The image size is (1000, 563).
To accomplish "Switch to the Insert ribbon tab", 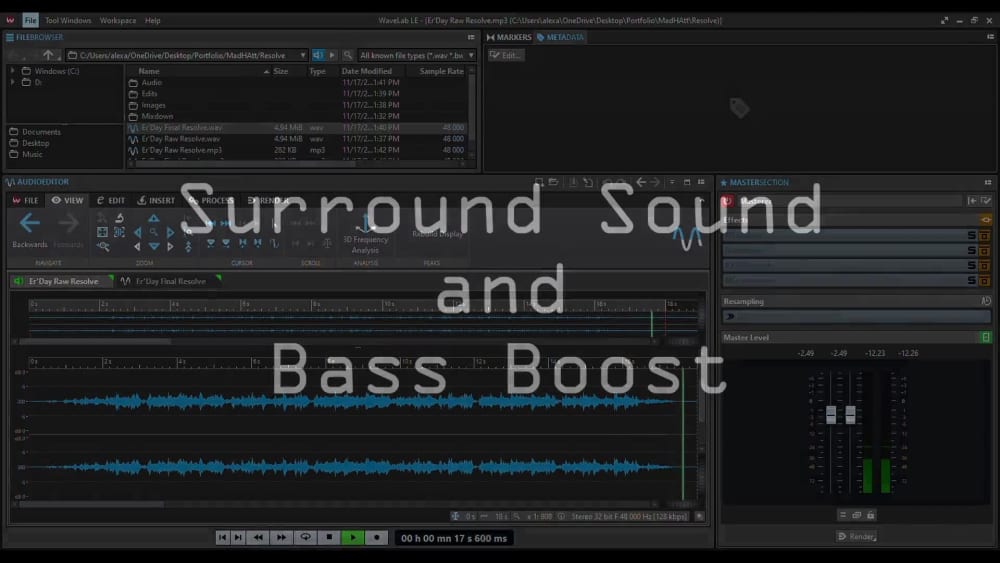I will tap(156, 200).
